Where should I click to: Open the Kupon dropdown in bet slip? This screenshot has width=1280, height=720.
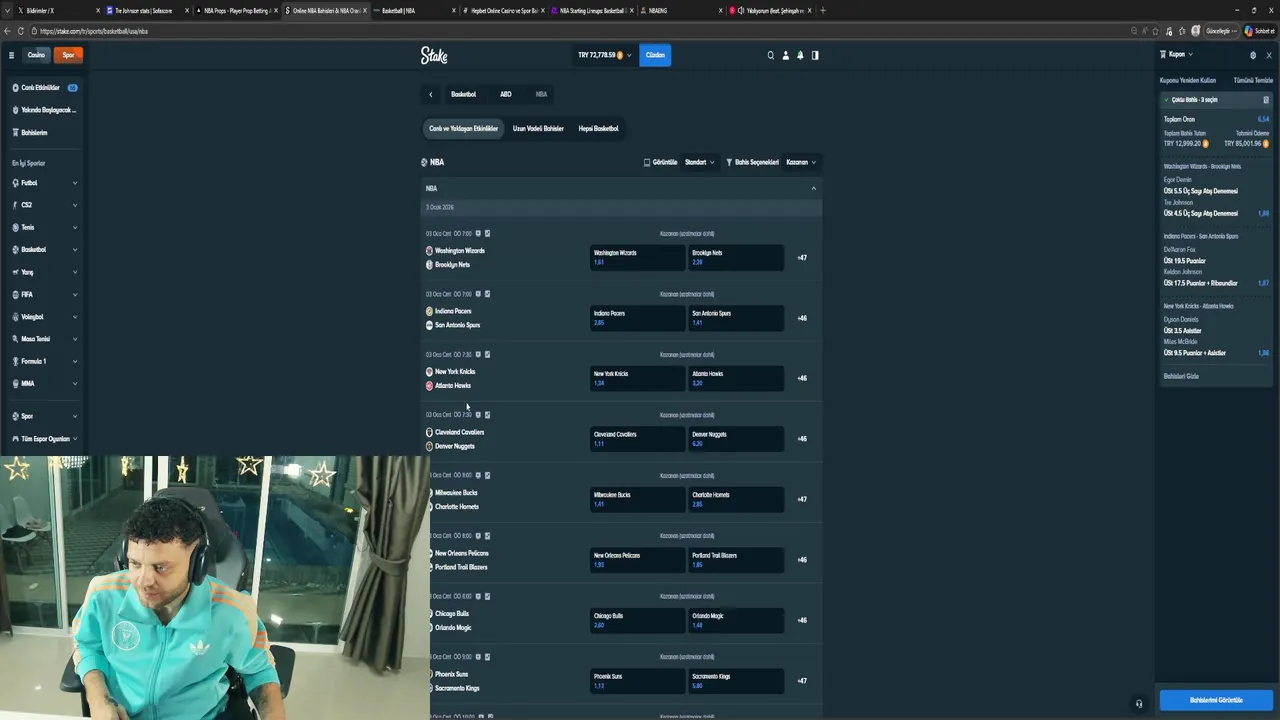[x=1176, y=54]
